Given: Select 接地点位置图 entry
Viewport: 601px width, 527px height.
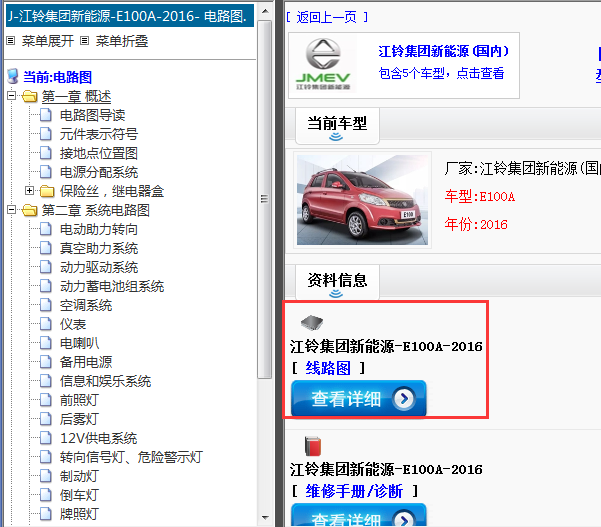Looking at the screenshot, I should click(99, 153).
